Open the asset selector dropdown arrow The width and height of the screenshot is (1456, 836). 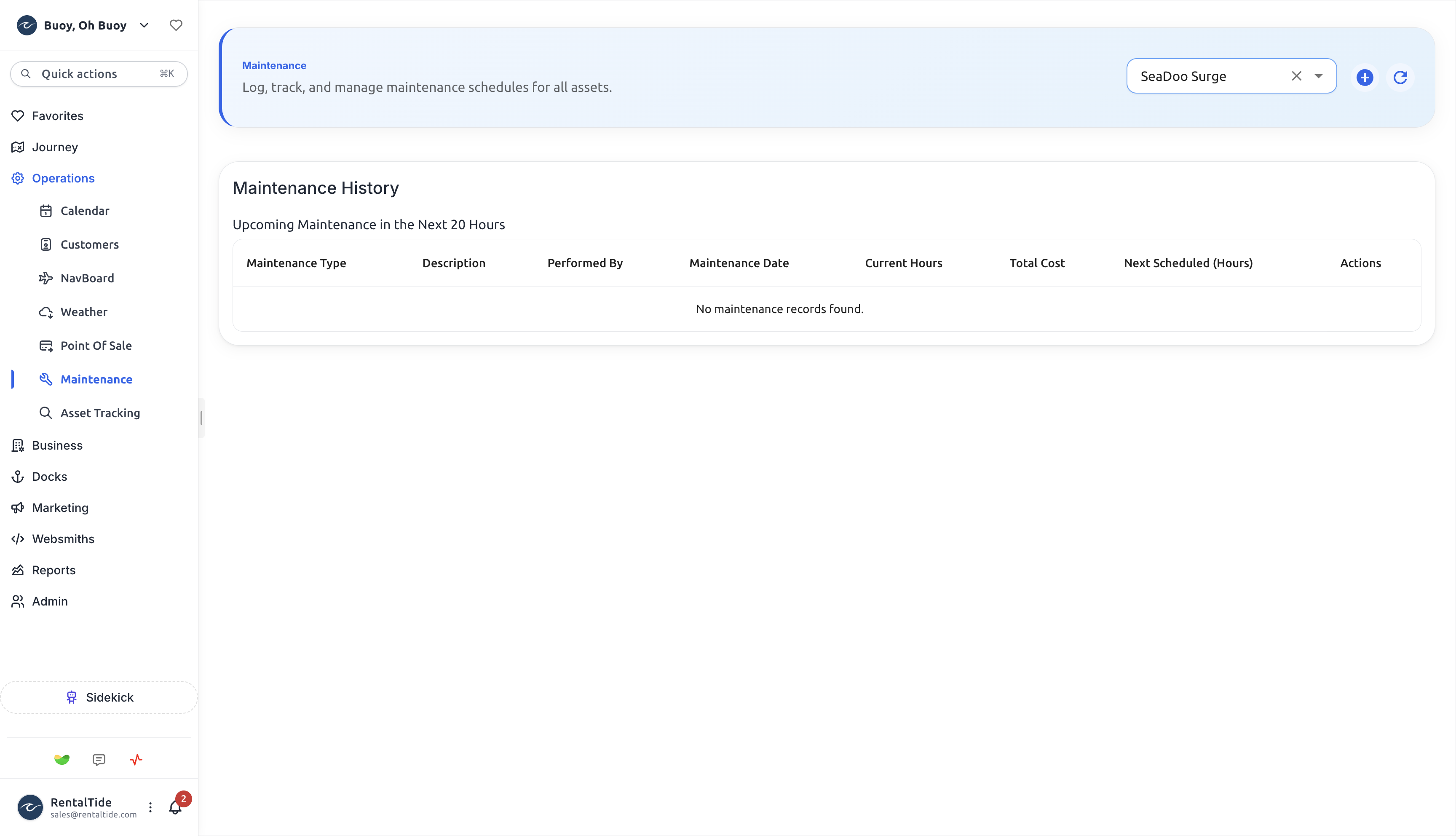coord(1318,76)
